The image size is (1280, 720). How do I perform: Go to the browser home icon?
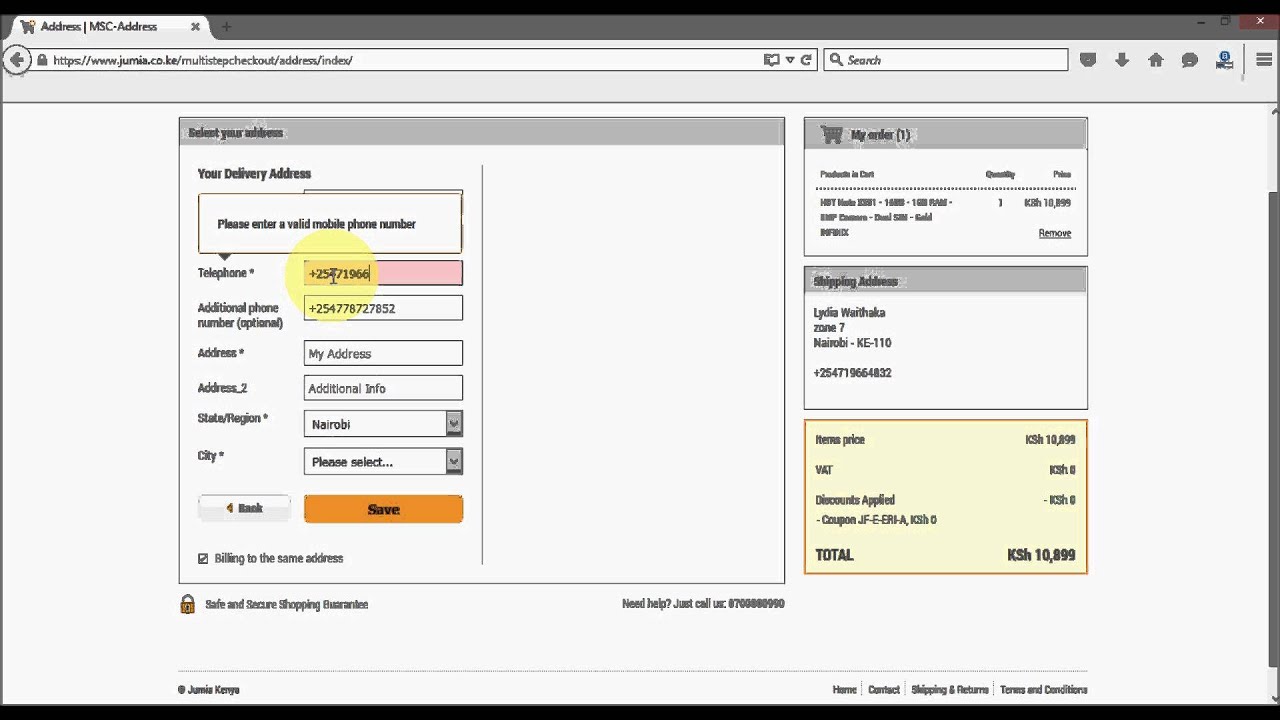click(1156, 60)
